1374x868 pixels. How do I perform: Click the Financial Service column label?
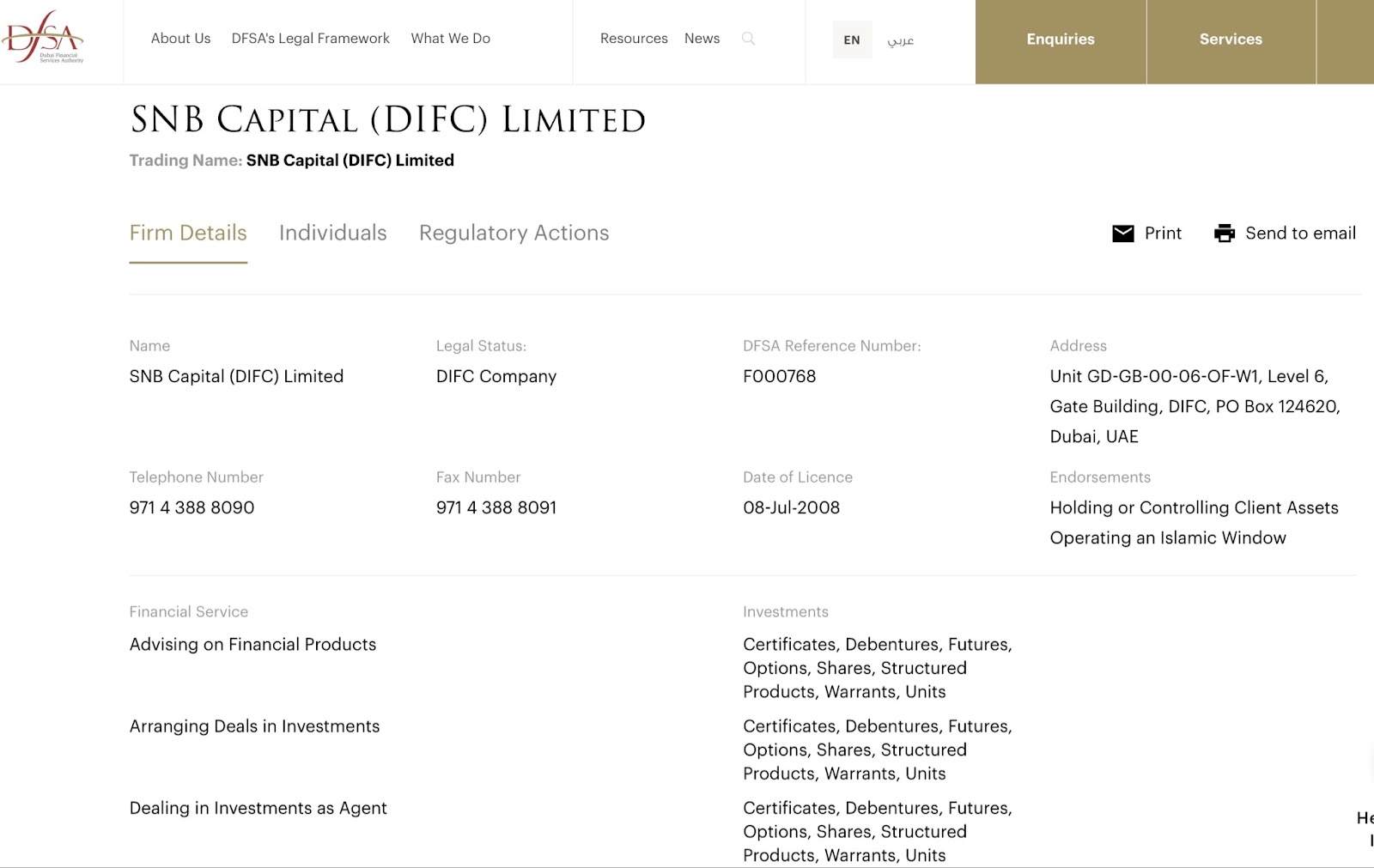tap(188, 612)
